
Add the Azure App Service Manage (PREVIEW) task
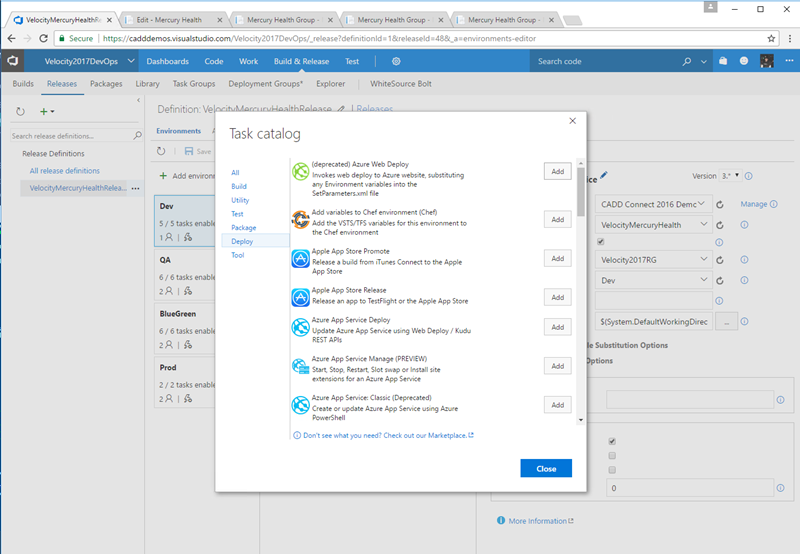(558, 366)
